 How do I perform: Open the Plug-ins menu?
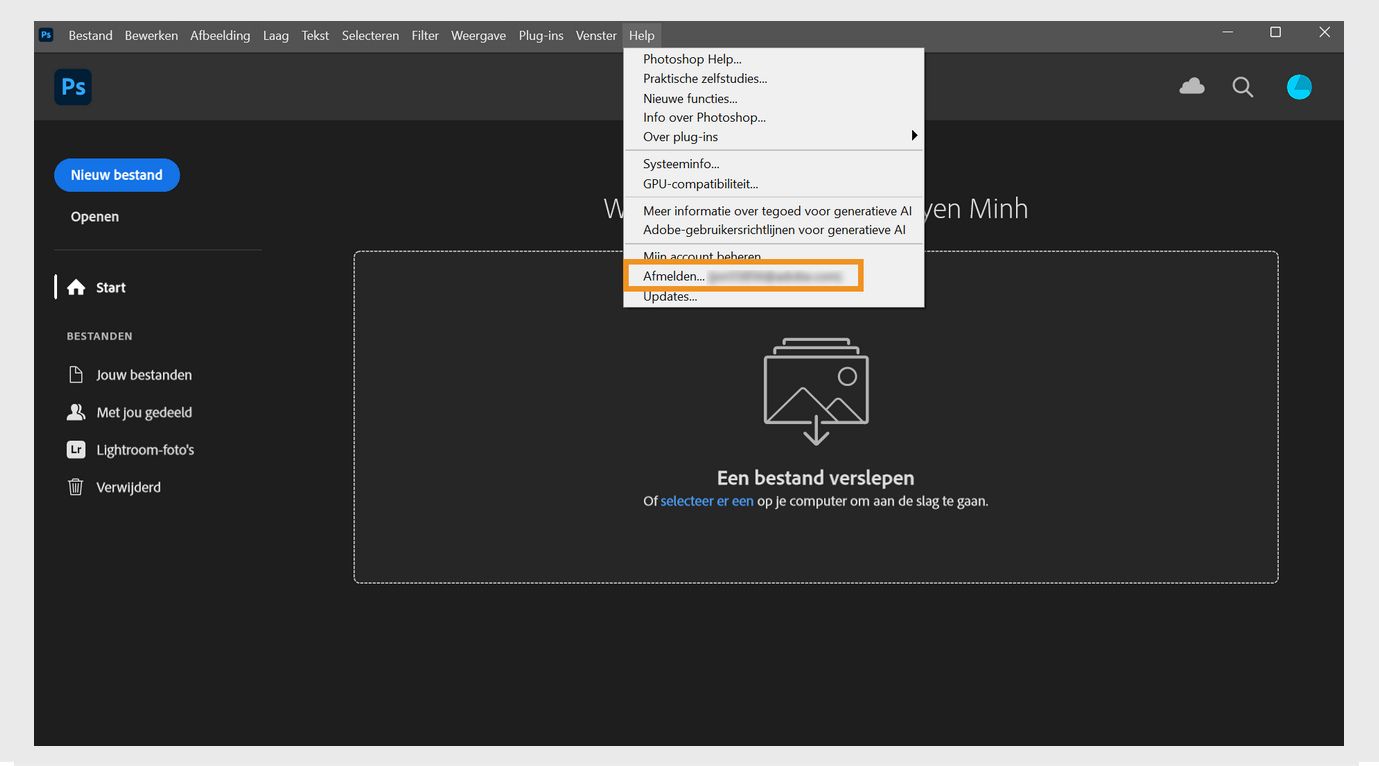click(541, 35)
